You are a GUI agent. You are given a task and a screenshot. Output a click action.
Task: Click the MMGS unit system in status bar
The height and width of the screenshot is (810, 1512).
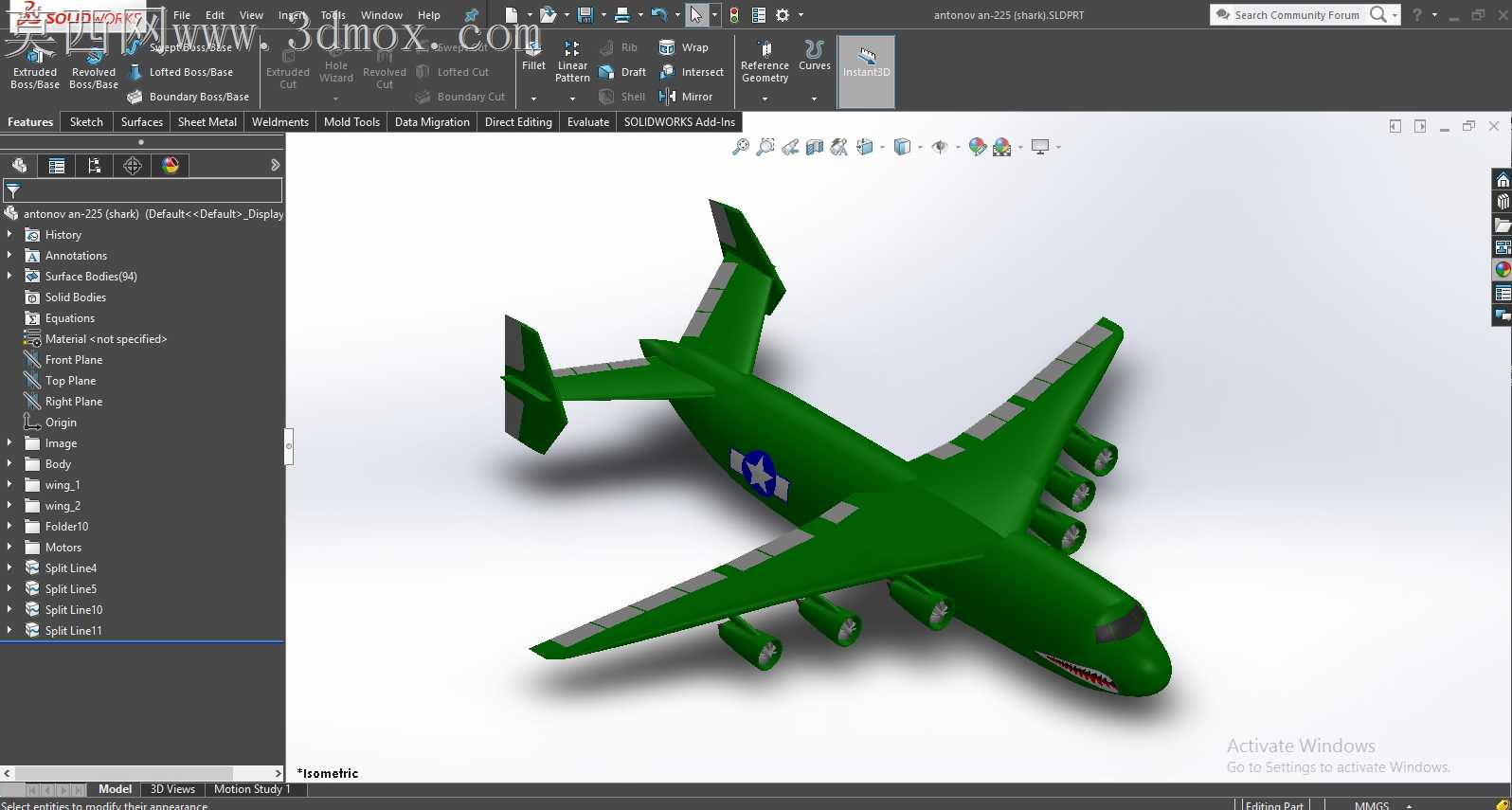pos(1371,805)
